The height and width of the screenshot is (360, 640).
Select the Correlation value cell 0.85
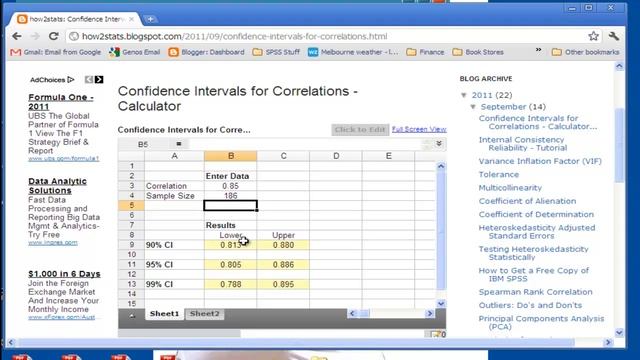(231, 186)
